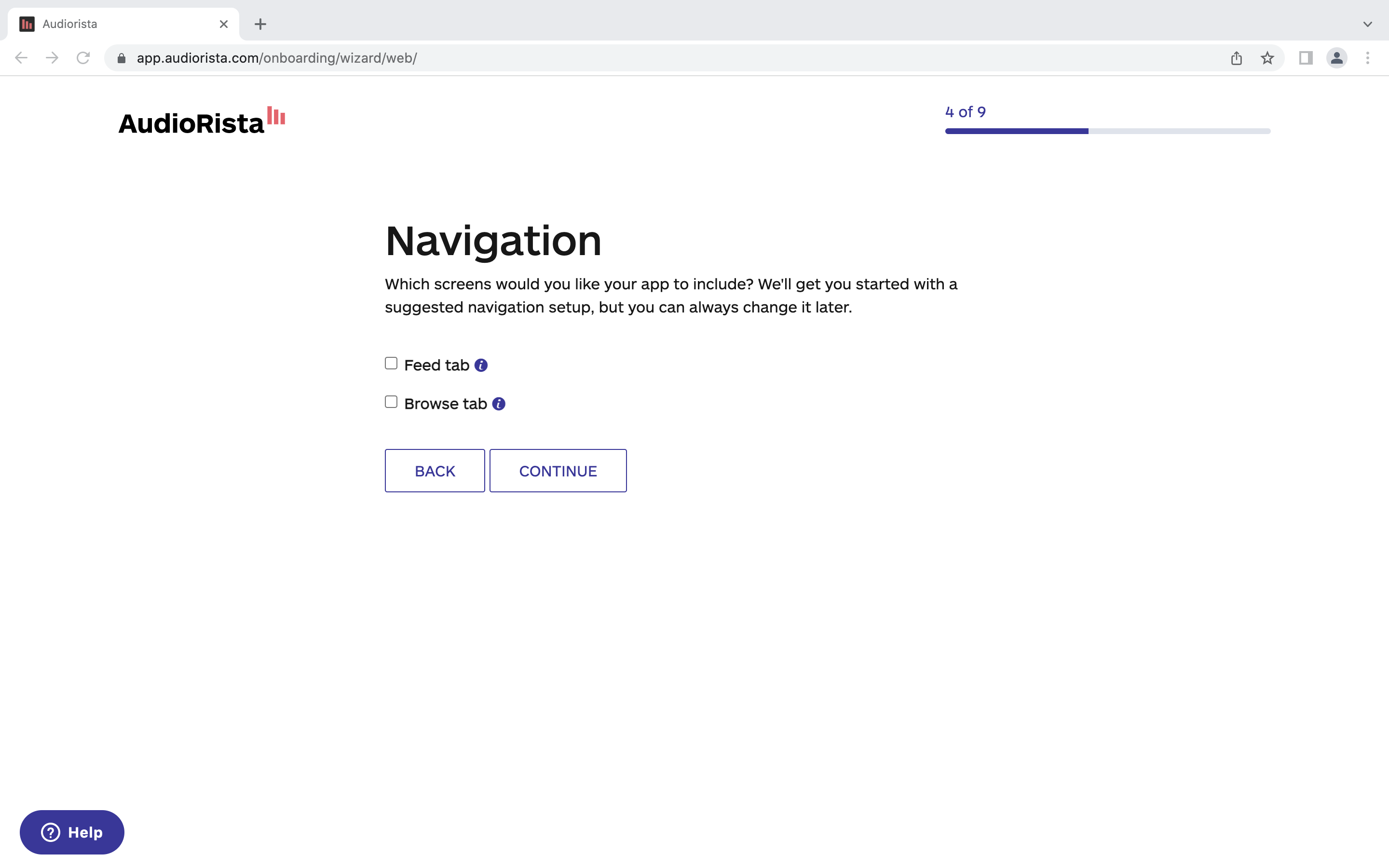The height and width of the screenshot is (868, 1389).
Task: Click the address bar URL
Action: [x=277, y=58]
